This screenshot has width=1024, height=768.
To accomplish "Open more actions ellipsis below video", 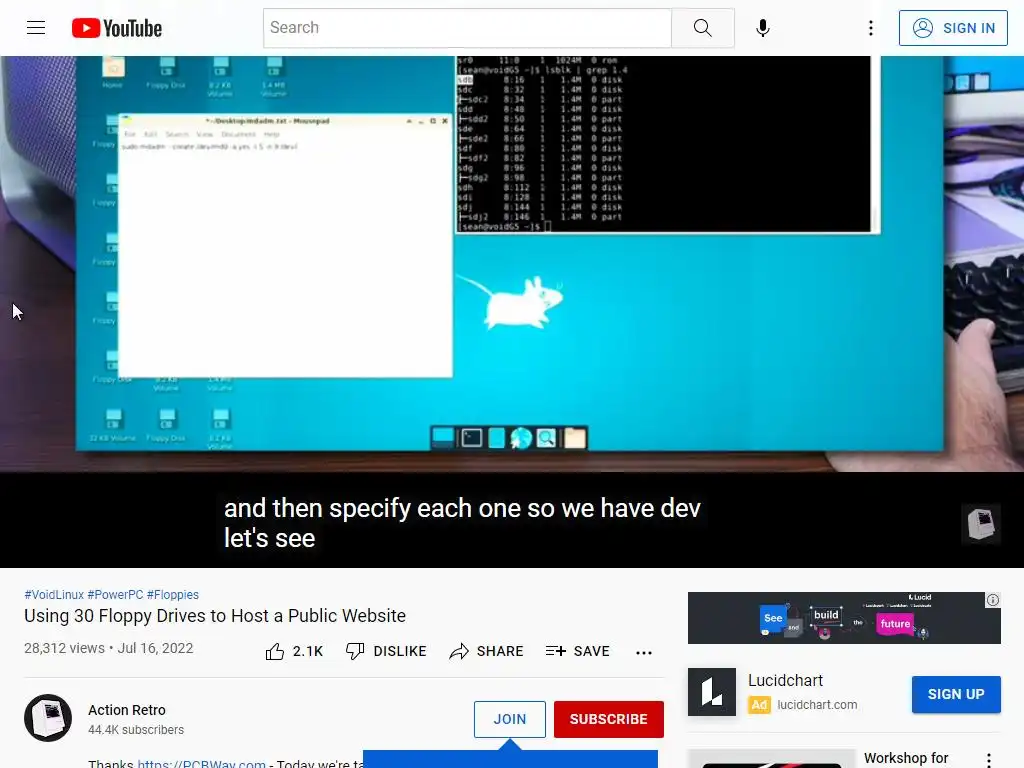I will tap(644, 652).
